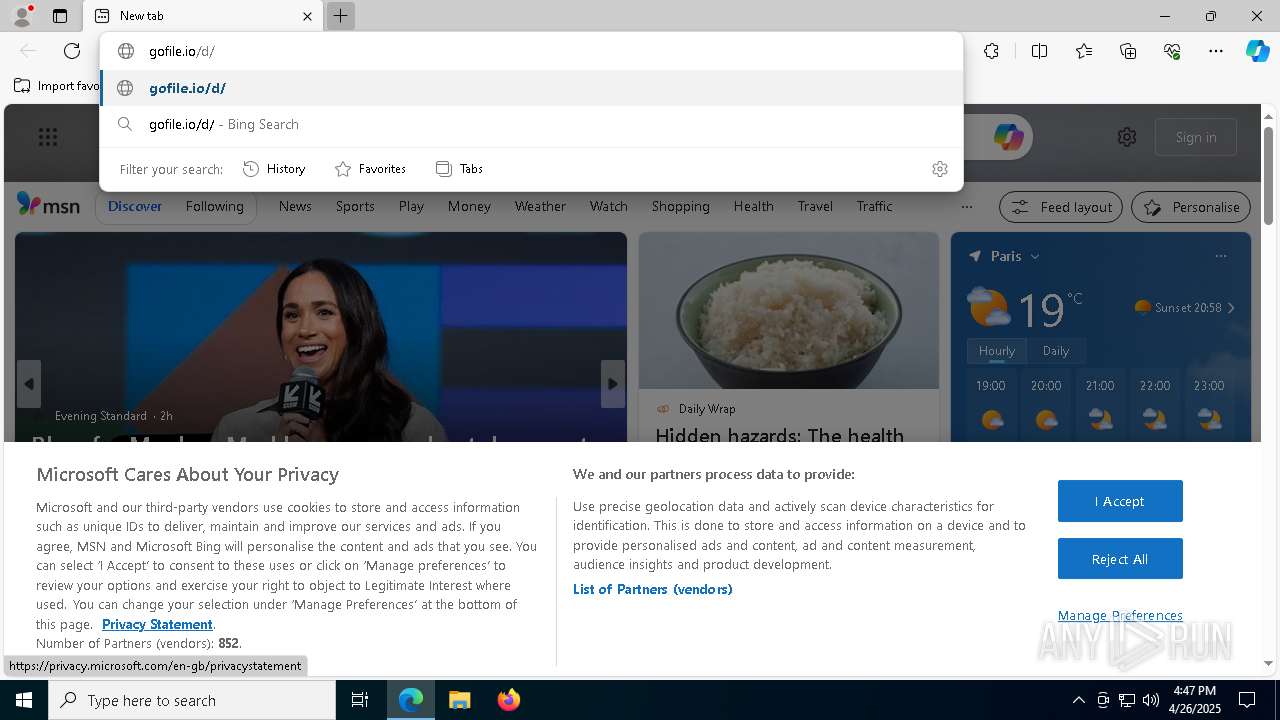Image resolution: width=1280 pixels, height=720 pixels.
Task: Open the Weather category
Action: pos(540,206)
